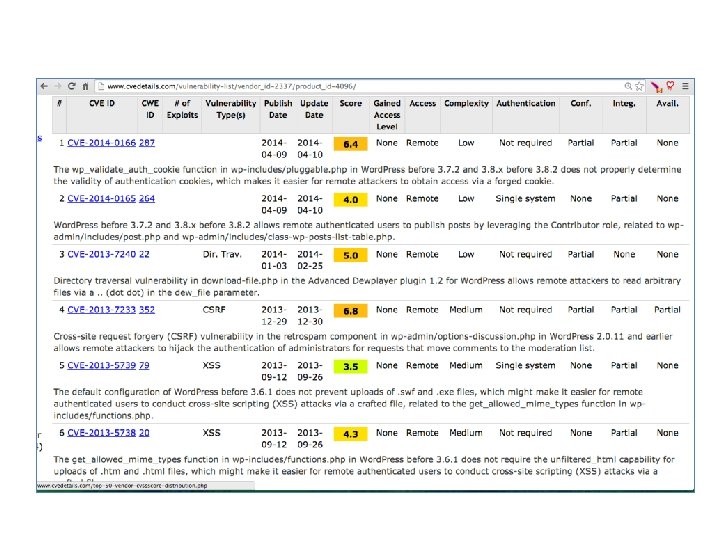Reload the page with refresh icon
This screenshot has width=720, height=540.
tap(72, 86)
